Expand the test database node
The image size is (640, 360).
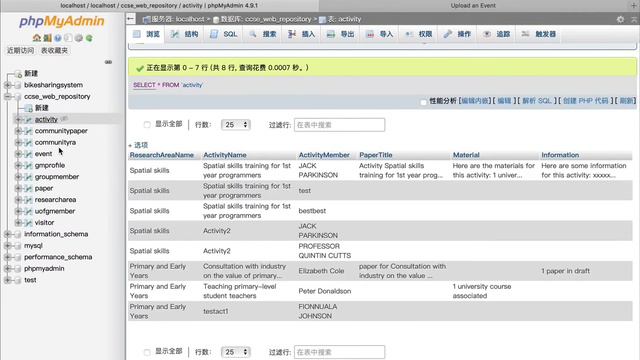[x=7, y=280]
